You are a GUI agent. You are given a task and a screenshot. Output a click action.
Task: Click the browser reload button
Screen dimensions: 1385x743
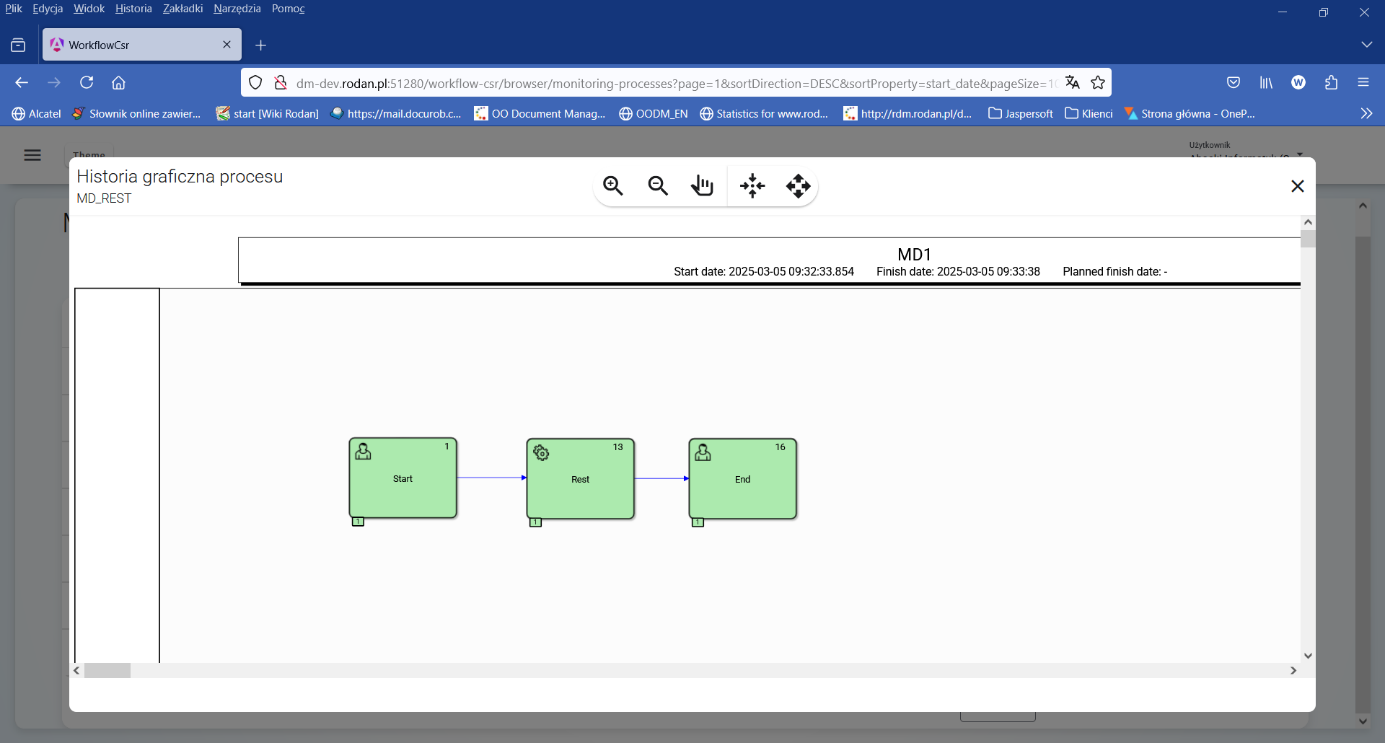point(87,83)
